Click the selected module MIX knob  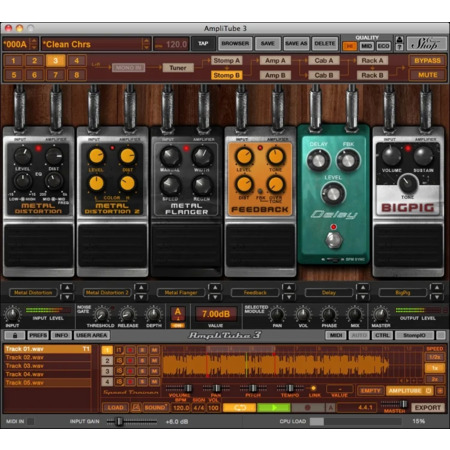coord(354,314)
